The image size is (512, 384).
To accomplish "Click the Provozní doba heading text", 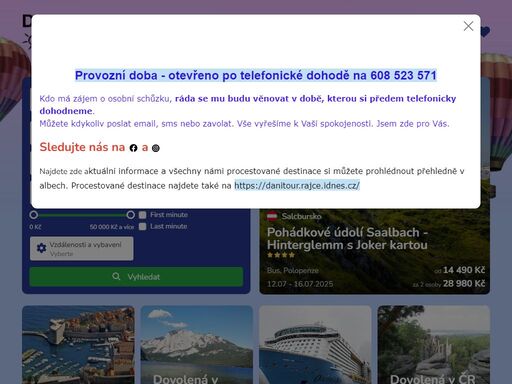I will [256, 75].
